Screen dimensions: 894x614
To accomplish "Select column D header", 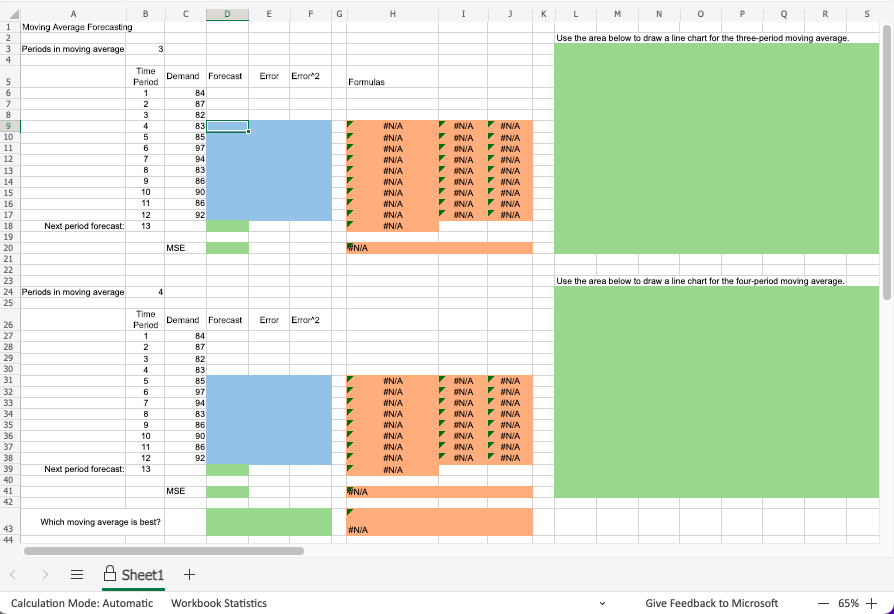I will click(x=227, y=14).
